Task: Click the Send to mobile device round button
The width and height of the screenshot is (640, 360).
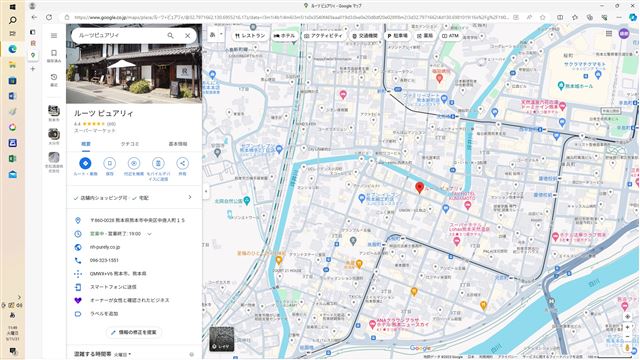Action: (158, 163)
